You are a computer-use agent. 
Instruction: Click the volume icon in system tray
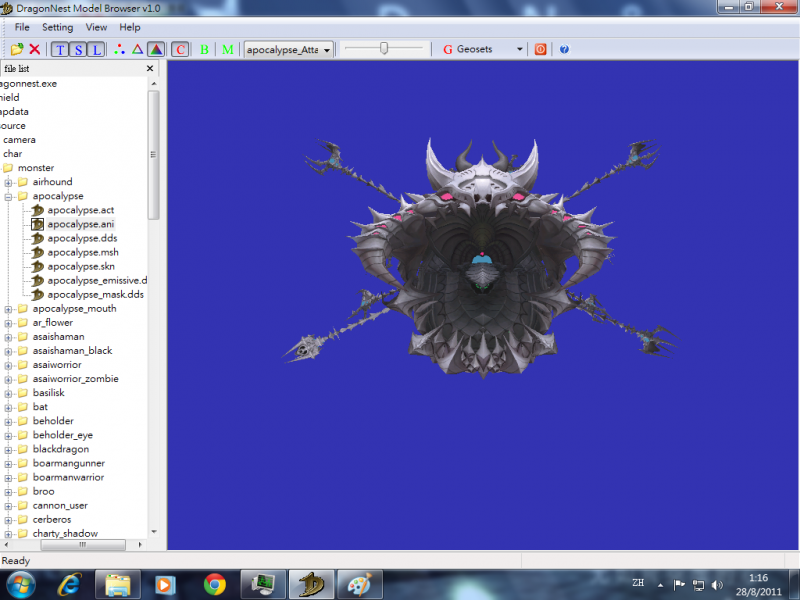pos(717,585)
